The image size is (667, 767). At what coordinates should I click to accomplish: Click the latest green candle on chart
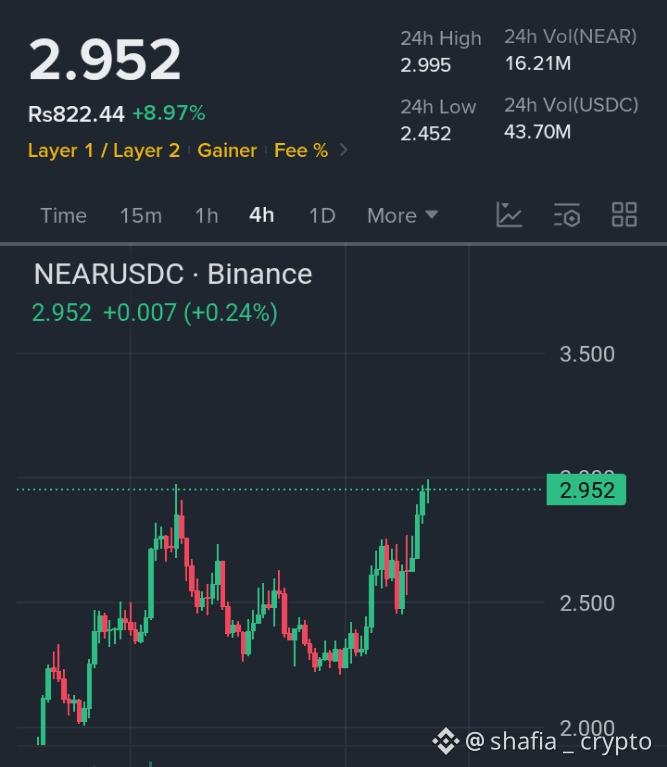[428, 491]
